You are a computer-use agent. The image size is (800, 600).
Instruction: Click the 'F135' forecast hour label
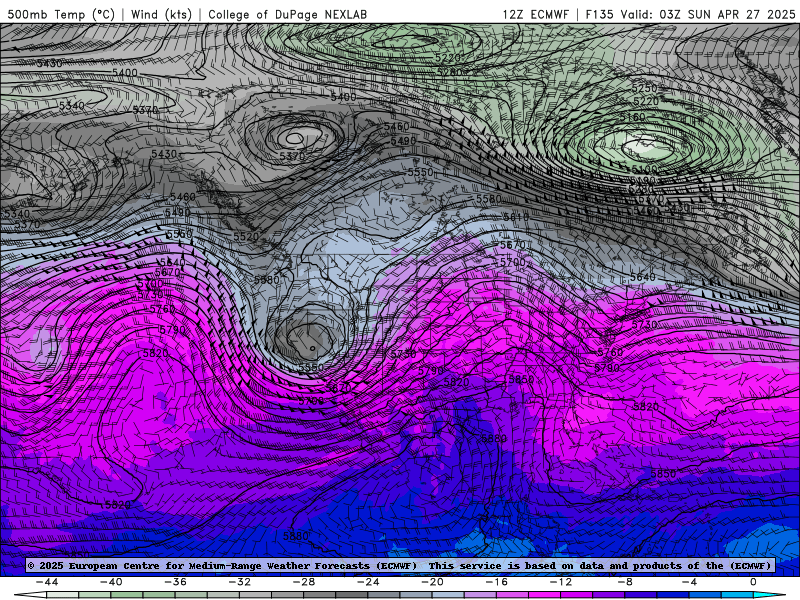pos(599,14)
